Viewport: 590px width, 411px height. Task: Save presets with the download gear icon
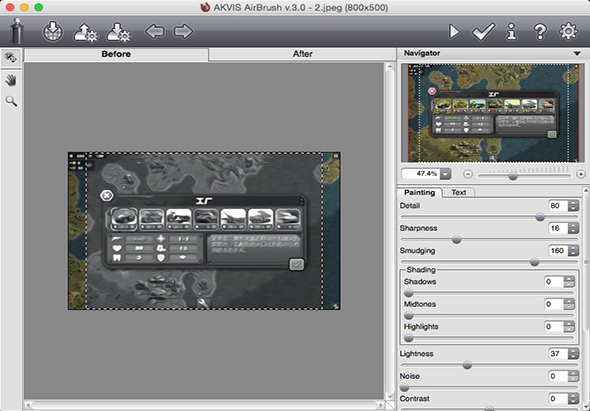(118, 32)
